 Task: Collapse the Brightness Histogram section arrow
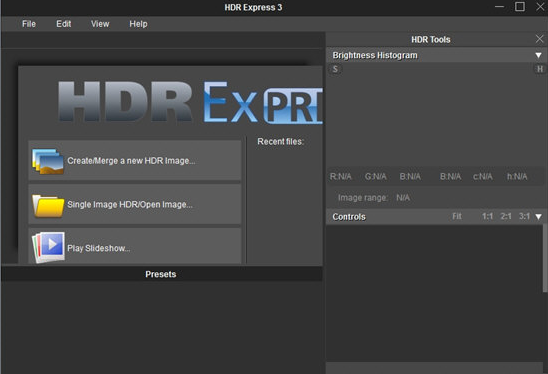click(x=538, y=55)
